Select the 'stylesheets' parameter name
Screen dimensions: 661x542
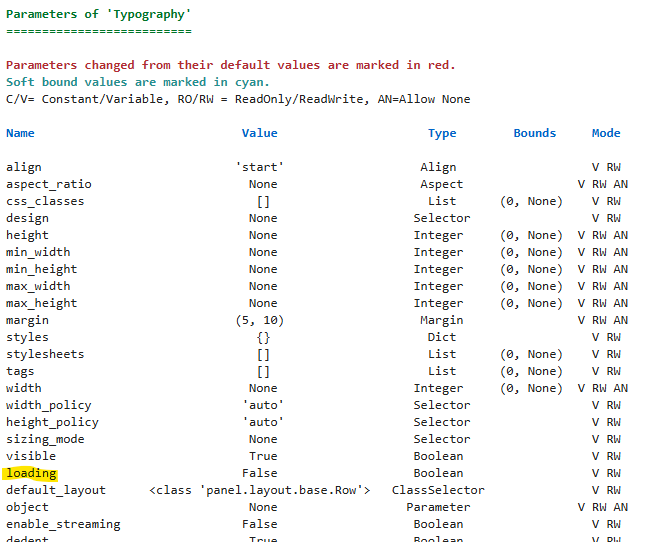[x=45, y=354]
